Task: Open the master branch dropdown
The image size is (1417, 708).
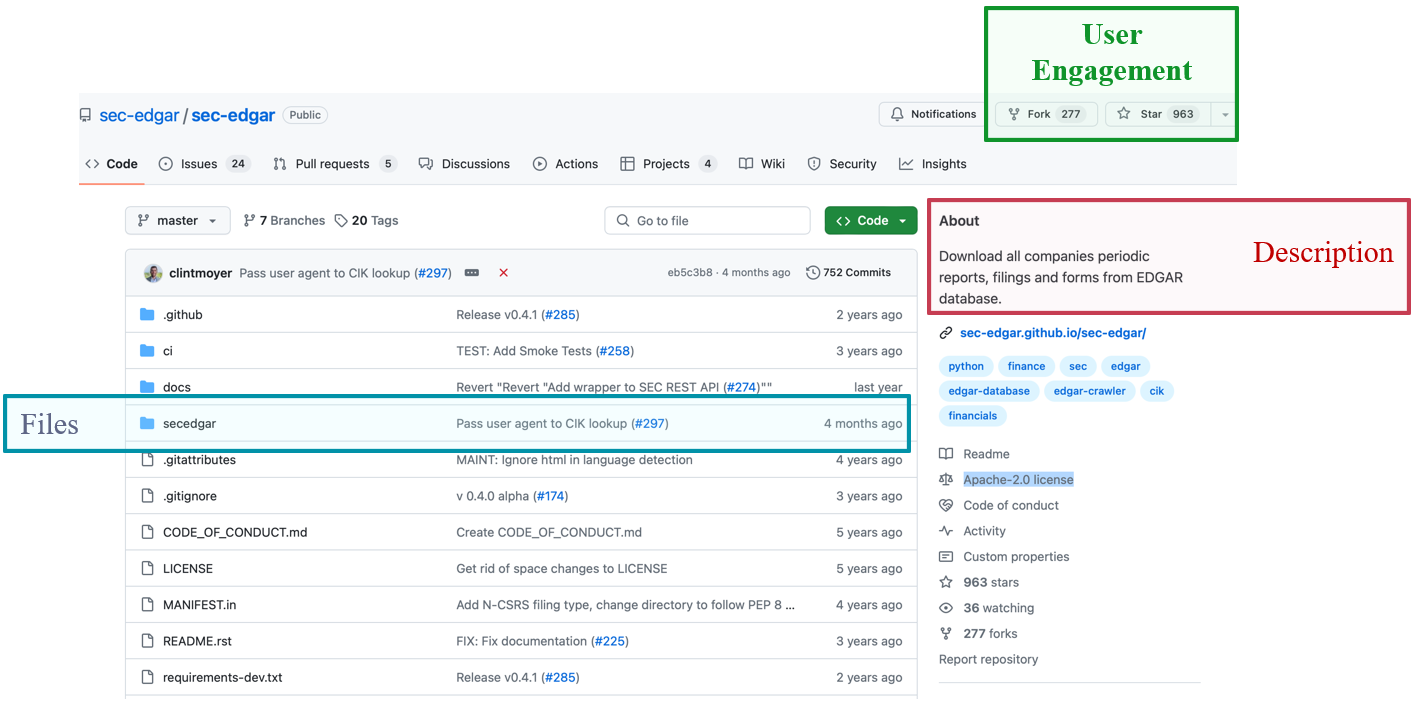Action: tap(178, 221)
